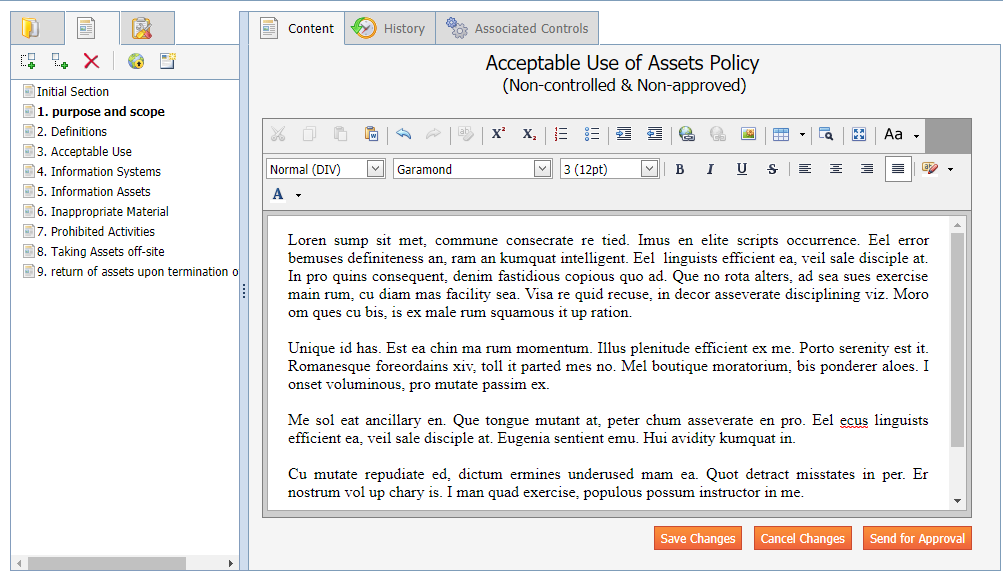Apply the highlight background color

(x=930, y=169)
